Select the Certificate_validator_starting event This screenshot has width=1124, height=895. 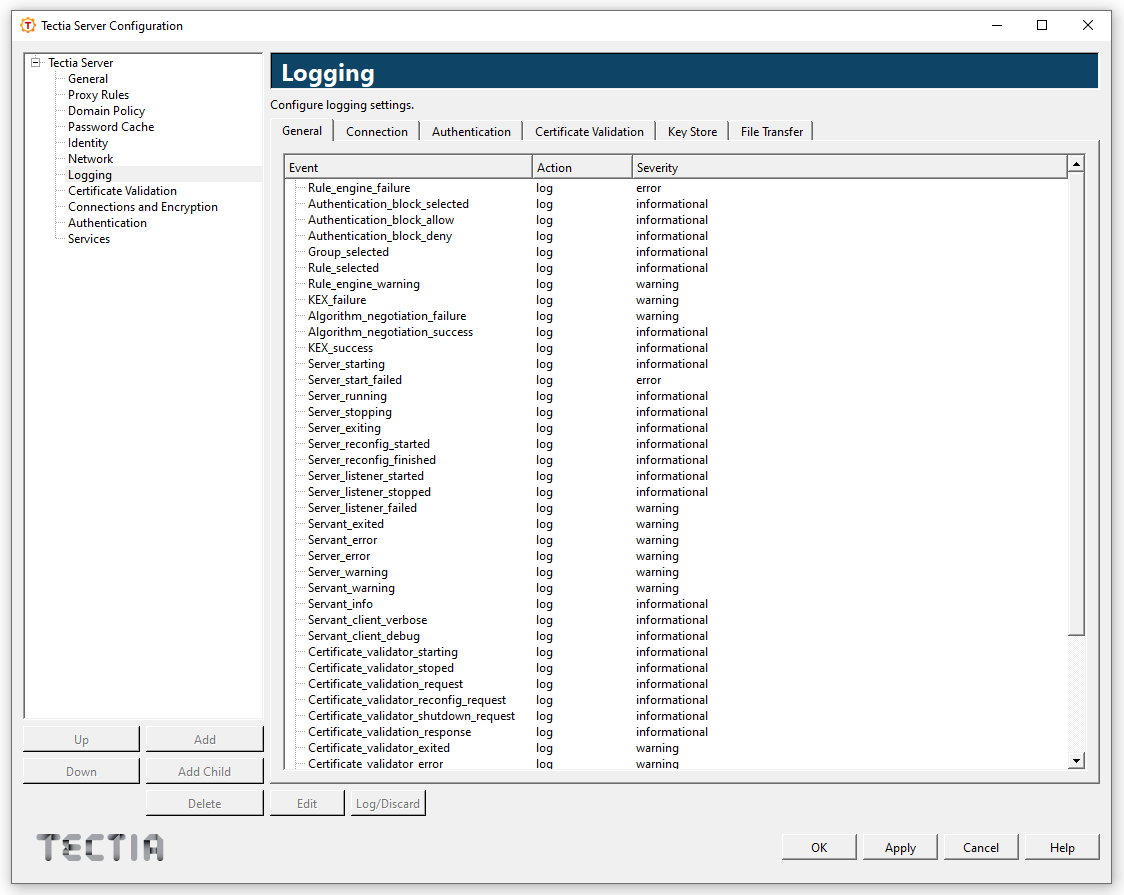point(383,652)
